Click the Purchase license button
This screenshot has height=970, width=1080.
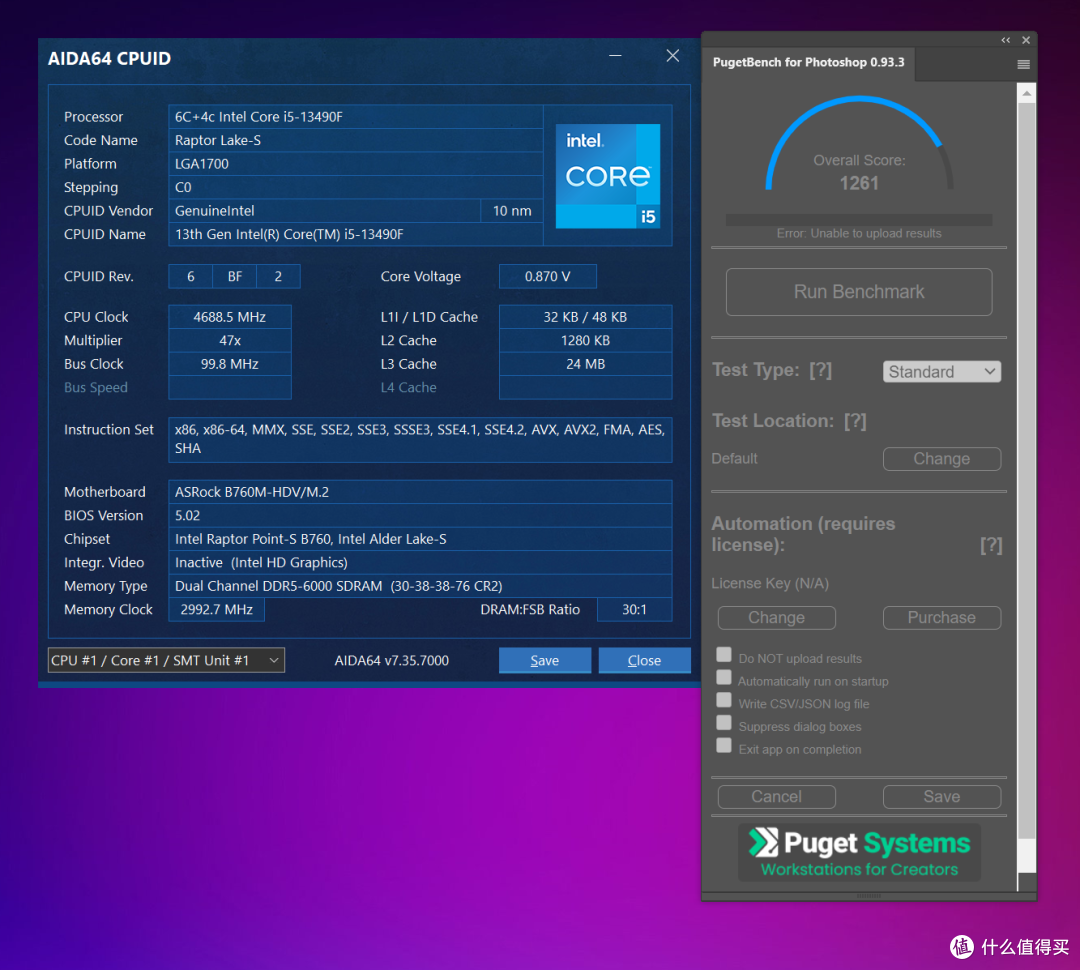[x=942, y=618]
